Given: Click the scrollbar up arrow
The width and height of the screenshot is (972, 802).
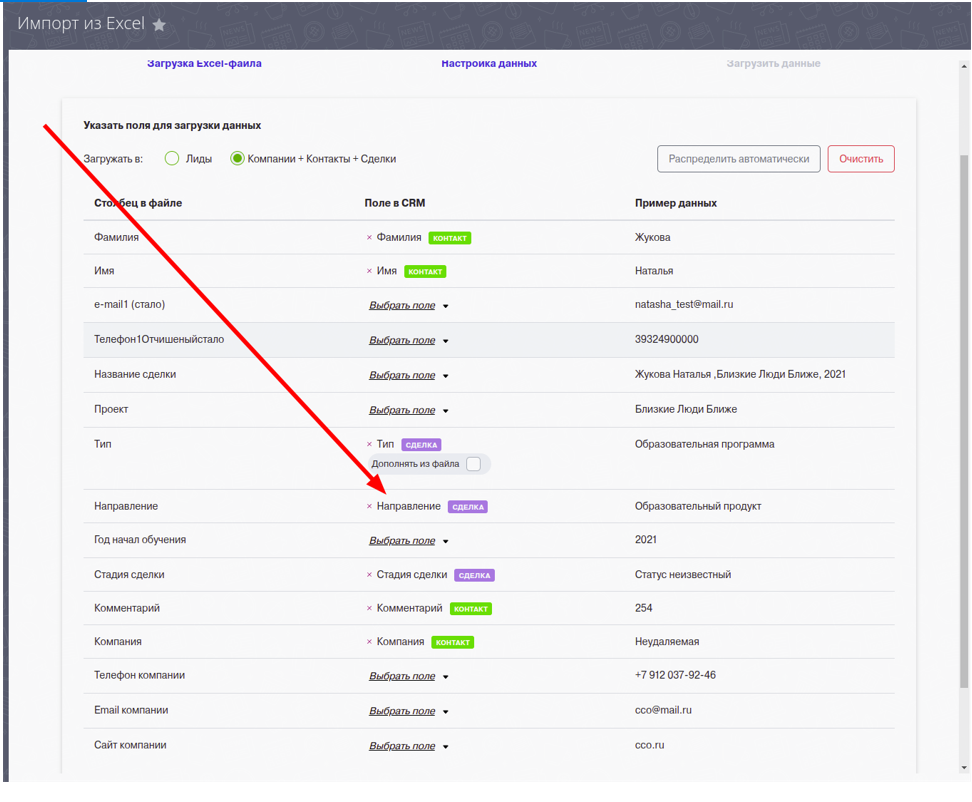Looking at the screenshot, I should tap(964, 66).
